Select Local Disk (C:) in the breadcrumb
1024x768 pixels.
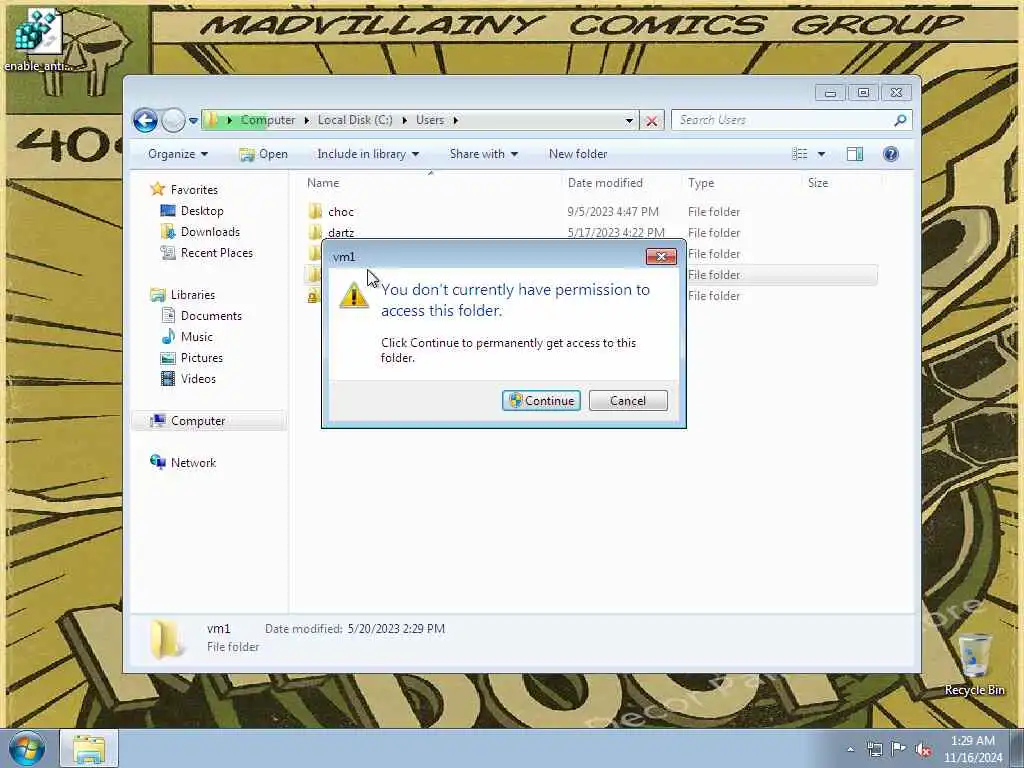[x=355, y=120]
